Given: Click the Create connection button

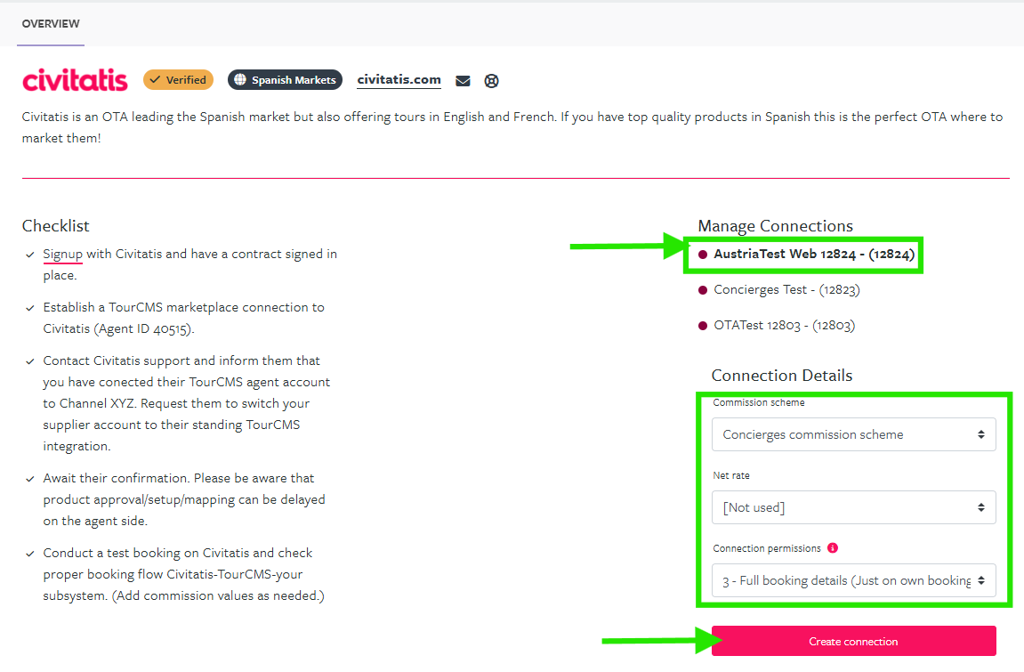Looking at the screenshot, I should (x=854, y=641).
